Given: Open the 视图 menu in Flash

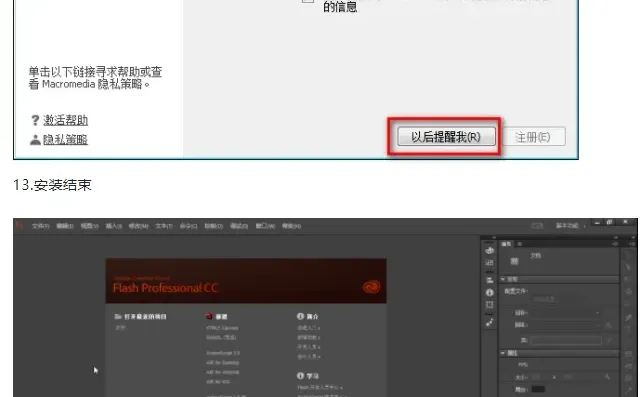Looking at the screenshot, I should pyautogui.click(x=90, y=226).
